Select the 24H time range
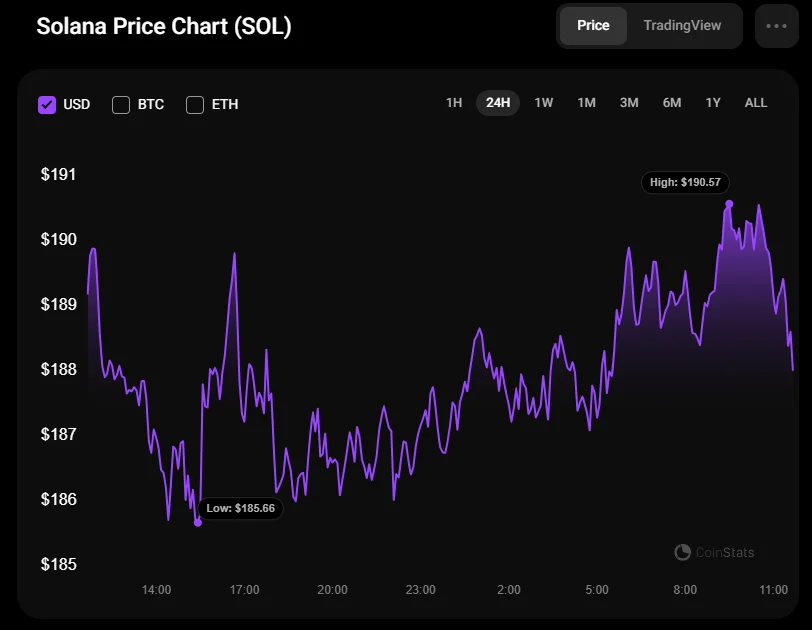Screen dimensions: 812x630 (x=498, y=103)
